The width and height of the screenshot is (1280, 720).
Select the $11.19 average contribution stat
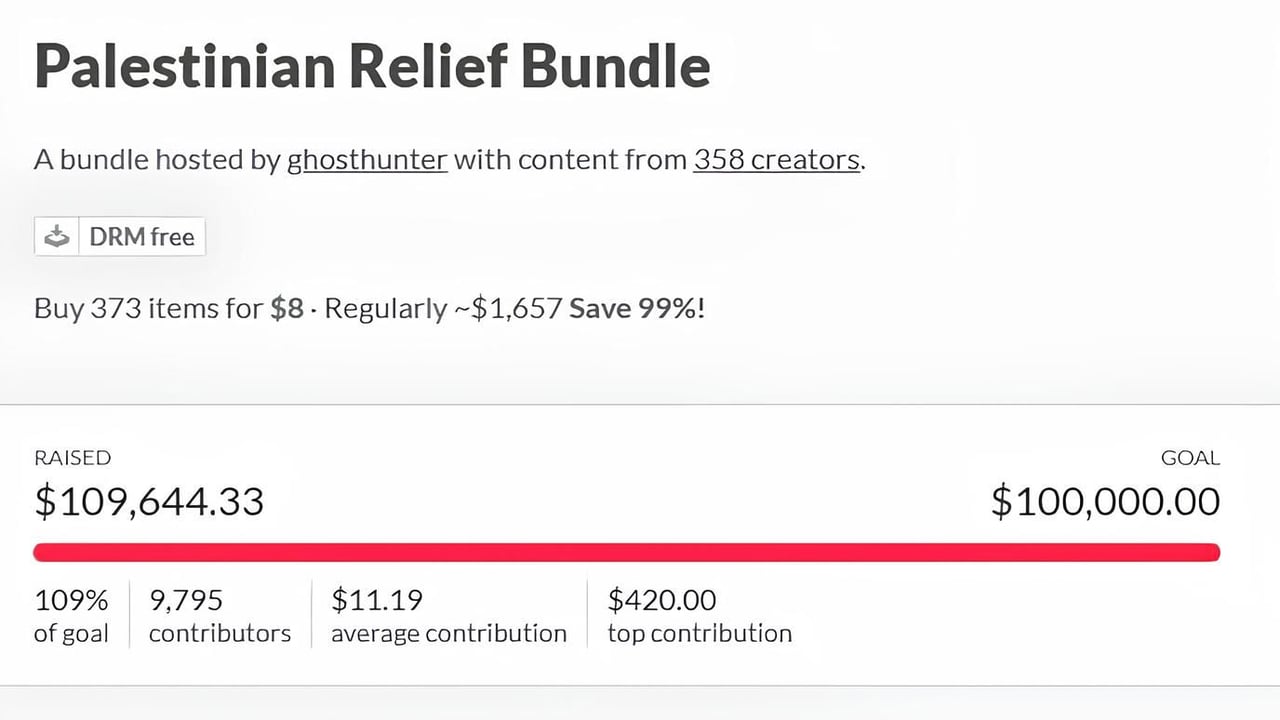tap(449, 616)
